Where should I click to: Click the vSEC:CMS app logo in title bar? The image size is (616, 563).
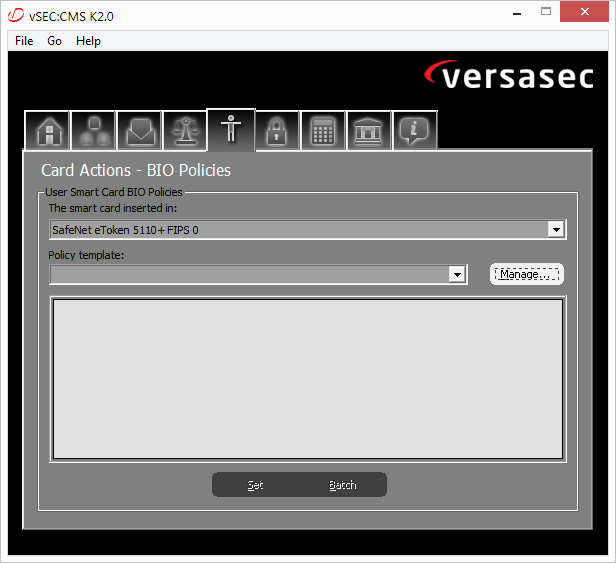click(x=16, y=15)
